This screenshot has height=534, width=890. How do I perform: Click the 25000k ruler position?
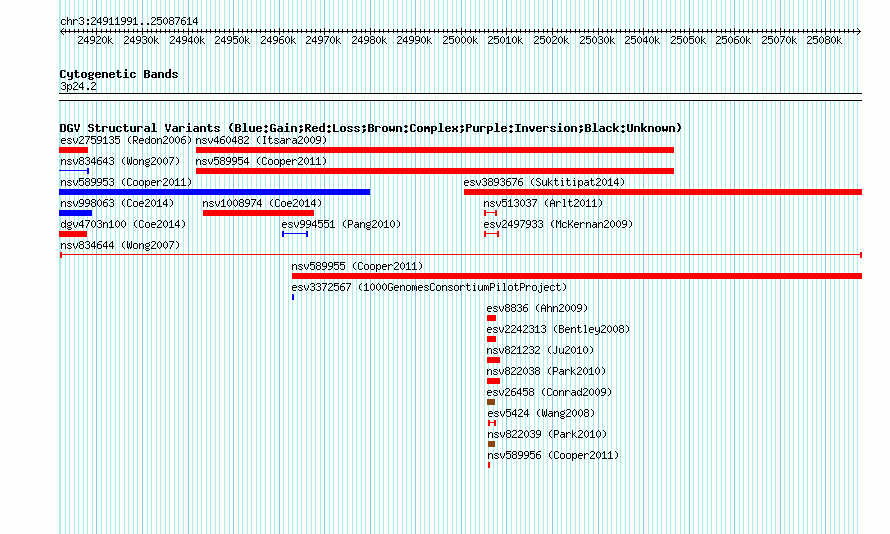[x=460, y=40]
